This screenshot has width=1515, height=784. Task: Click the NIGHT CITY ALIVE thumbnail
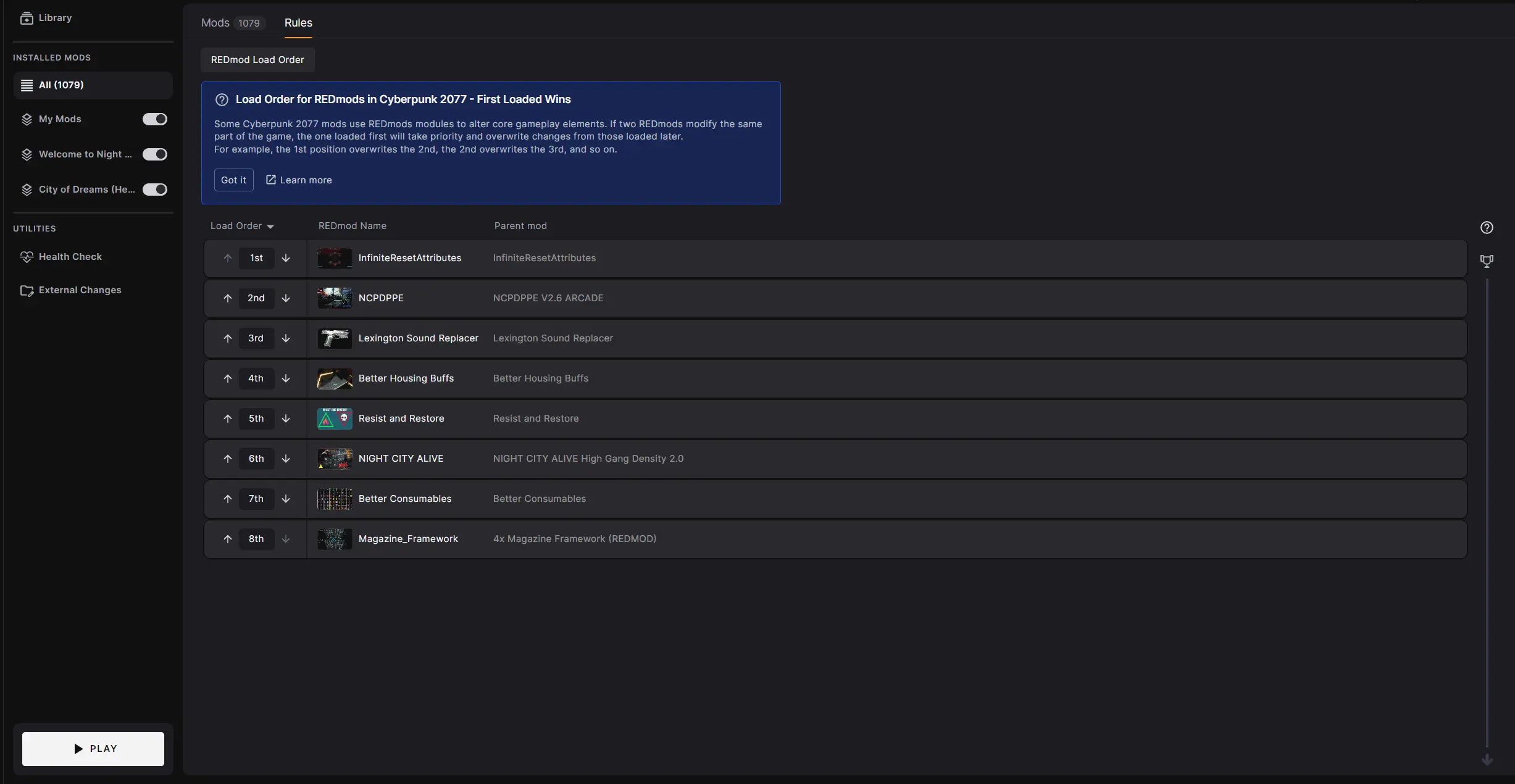pyautogui.click(x=335, y=459)
